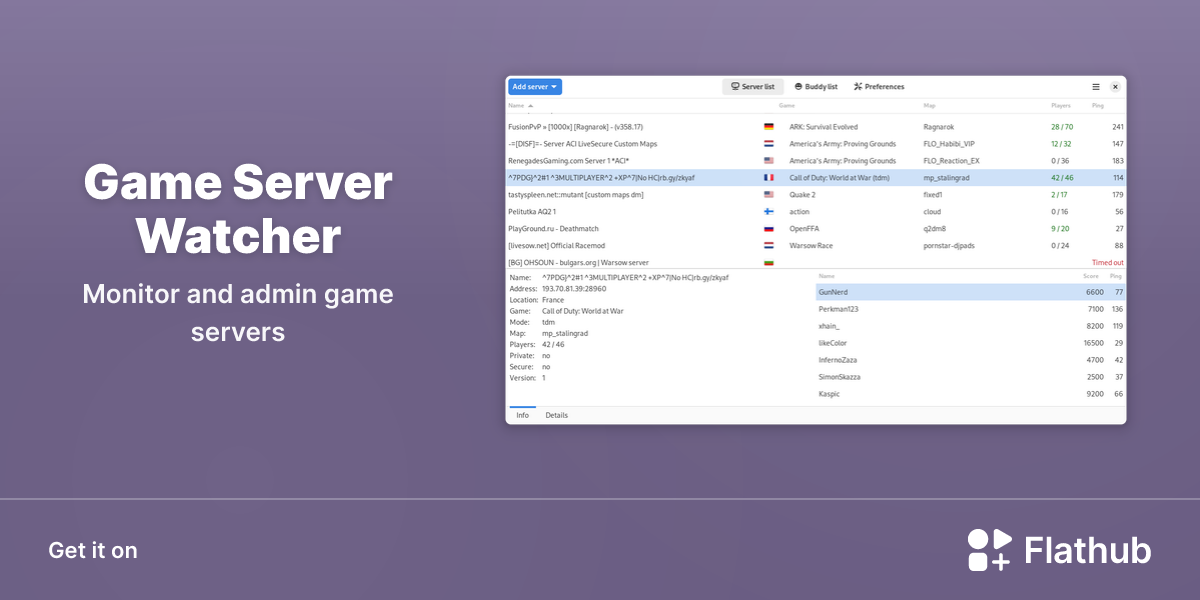Select player Kaspic
This screenshot has width=1200, height=600.
click(x=970, y=394)
